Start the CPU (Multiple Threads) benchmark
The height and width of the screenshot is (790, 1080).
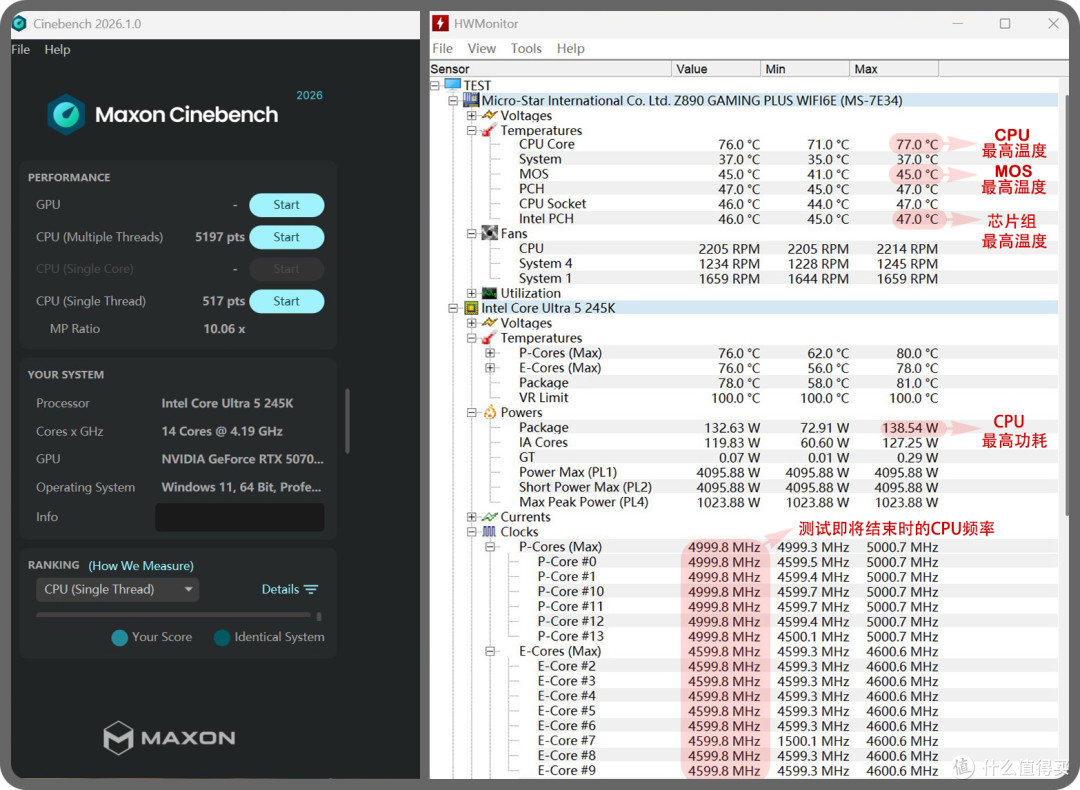point(287,237)
